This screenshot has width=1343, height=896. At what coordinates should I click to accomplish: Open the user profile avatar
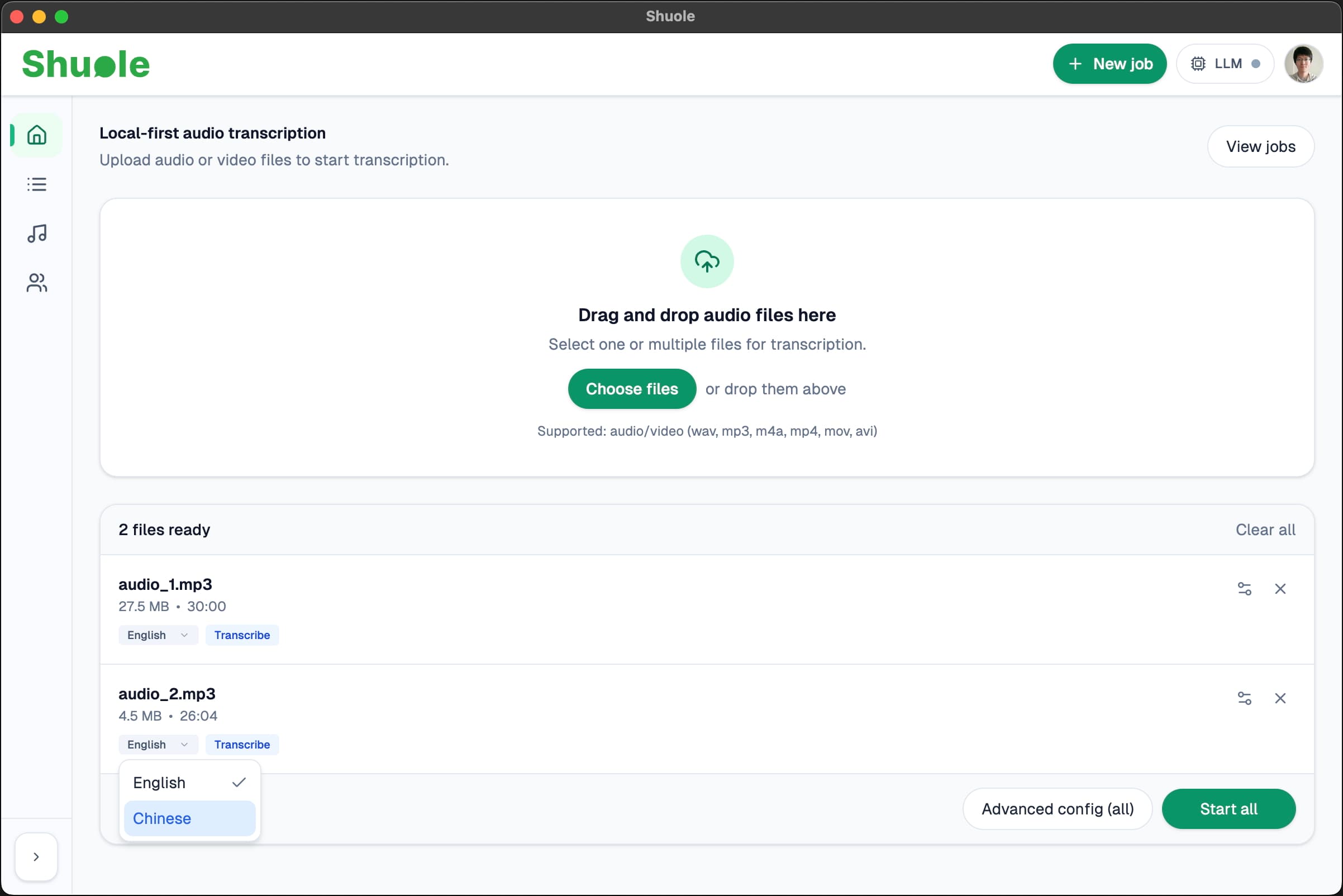[x=1302, y=64]
